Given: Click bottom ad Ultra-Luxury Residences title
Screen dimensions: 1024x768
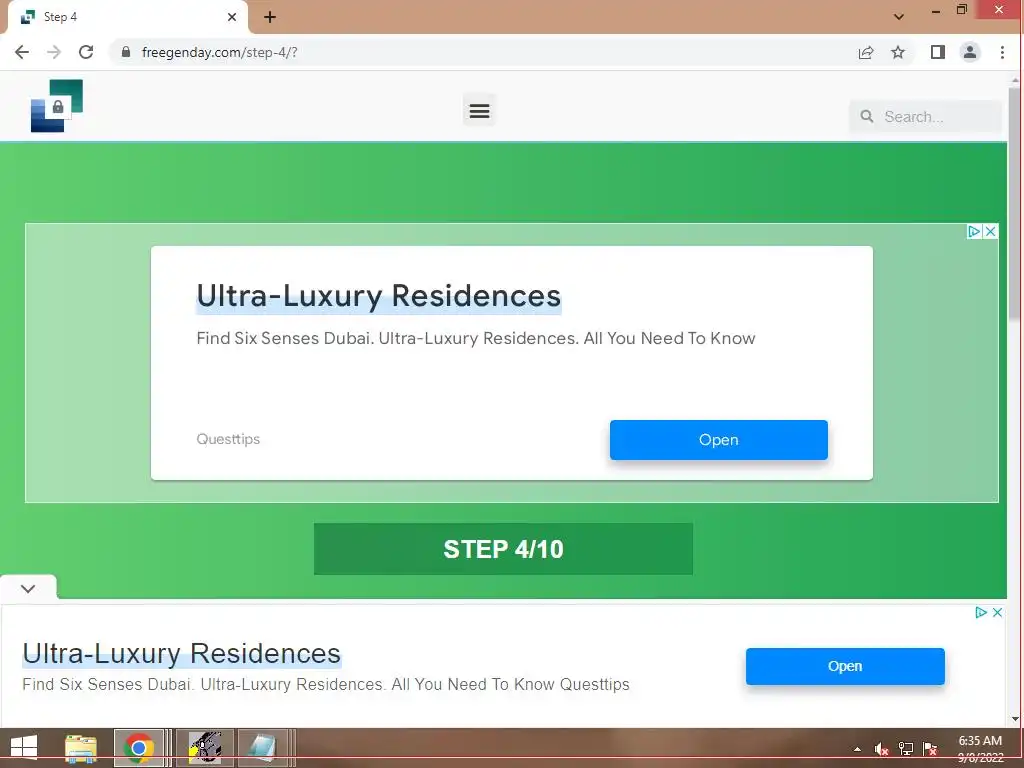Looking at the screenshot, I should pos(182,654).
